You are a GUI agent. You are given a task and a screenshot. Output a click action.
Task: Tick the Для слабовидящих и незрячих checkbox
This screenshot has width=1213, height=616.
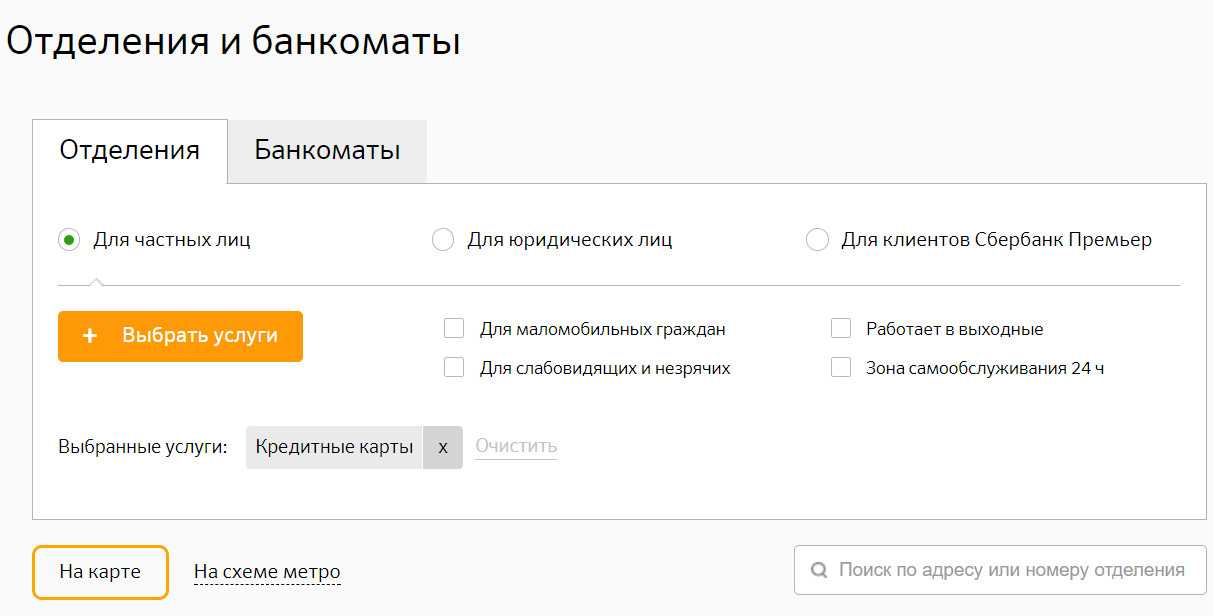[454, 368]
